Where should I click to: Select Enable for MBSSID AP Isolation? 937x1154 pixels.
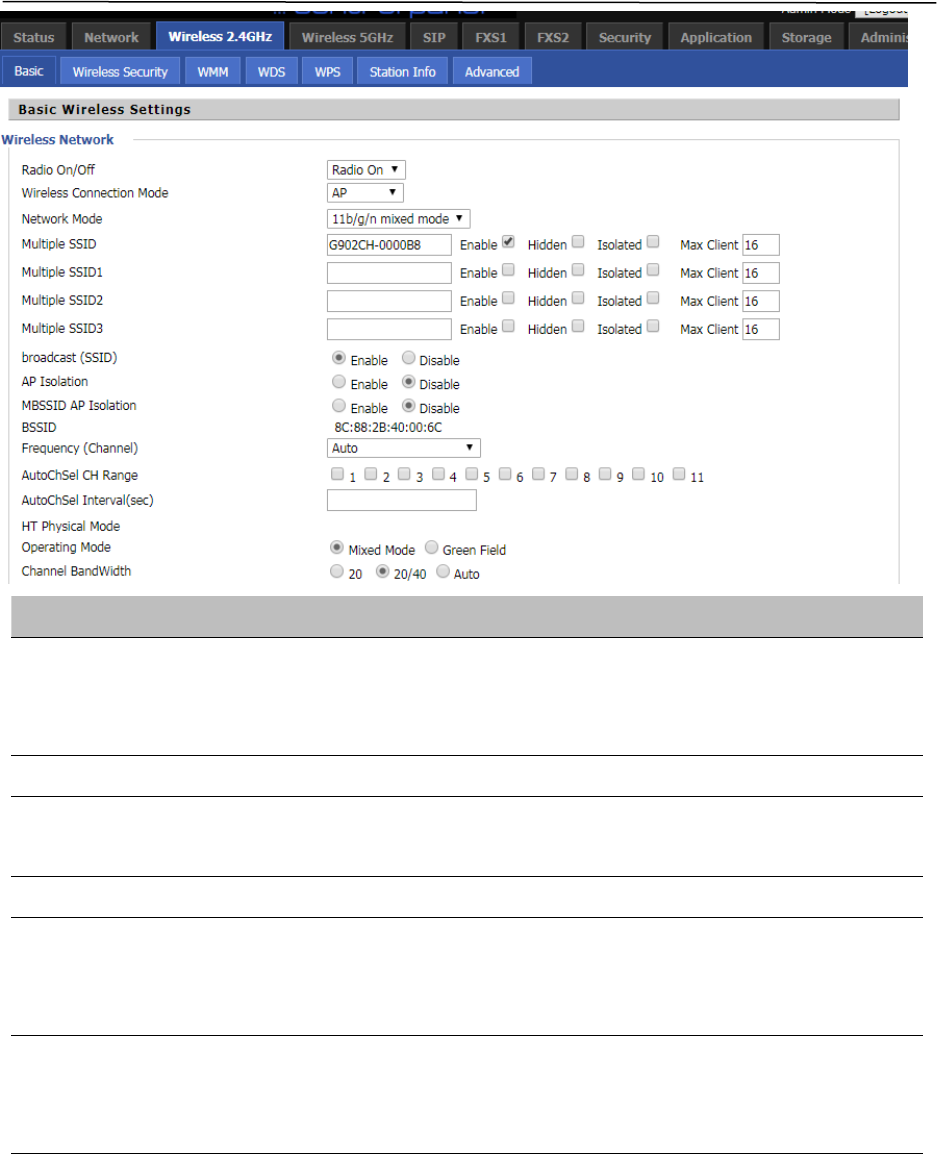[339, 406]
